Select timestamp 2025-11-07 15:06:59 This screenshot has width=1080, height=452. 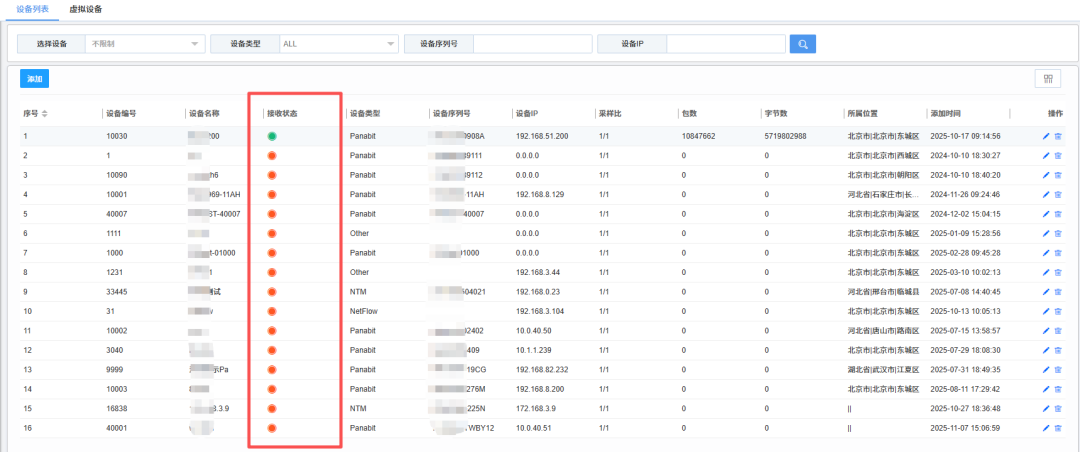pyautogui.click(x=965, y=428)
